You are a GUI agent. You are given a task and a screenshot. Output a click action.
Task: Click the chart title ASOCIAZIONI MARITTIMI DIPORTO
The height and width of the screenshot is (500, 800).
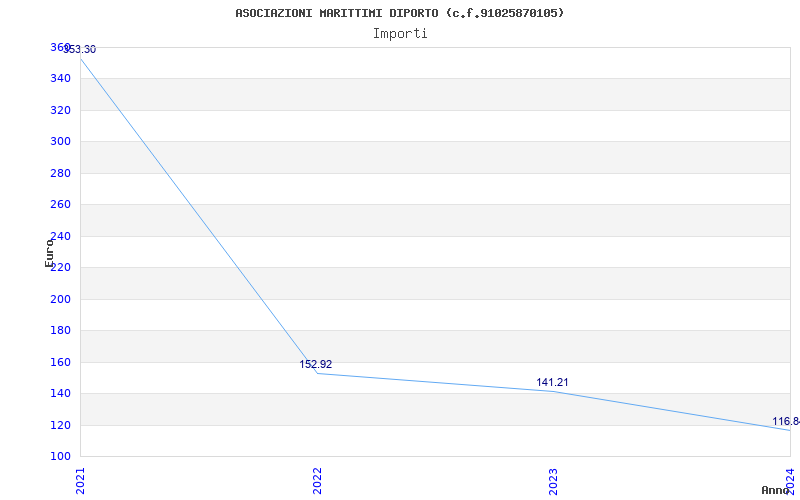tap(400, 13)
